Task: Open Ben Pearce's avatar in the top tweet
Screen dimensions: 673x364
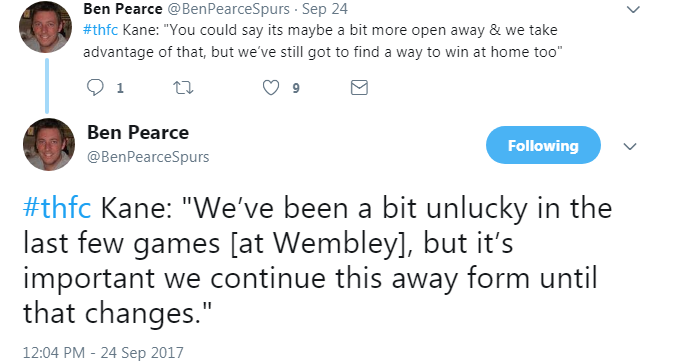Action: pos(45,27)
